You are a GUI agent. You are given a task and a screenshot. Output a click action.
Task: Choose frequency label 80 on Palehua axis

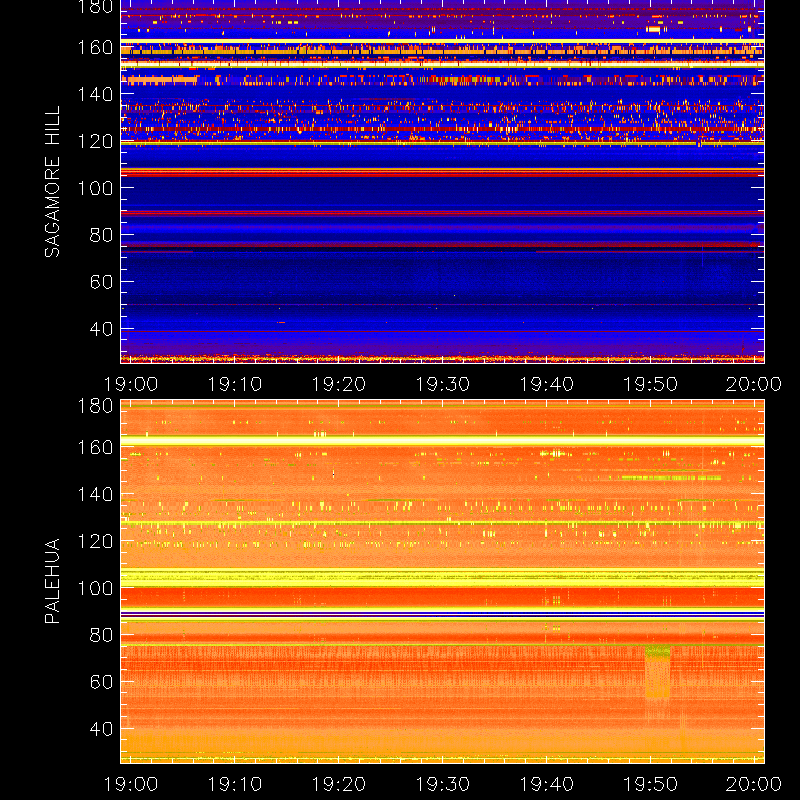point(101,635)
